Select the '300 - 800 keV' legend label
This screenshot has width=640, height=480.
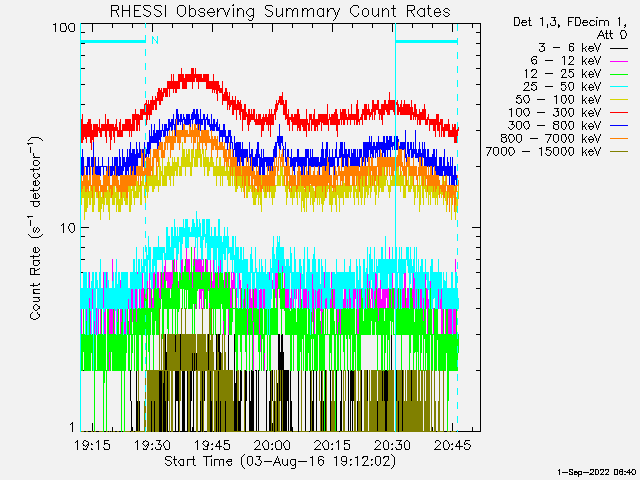click(555, 126)
